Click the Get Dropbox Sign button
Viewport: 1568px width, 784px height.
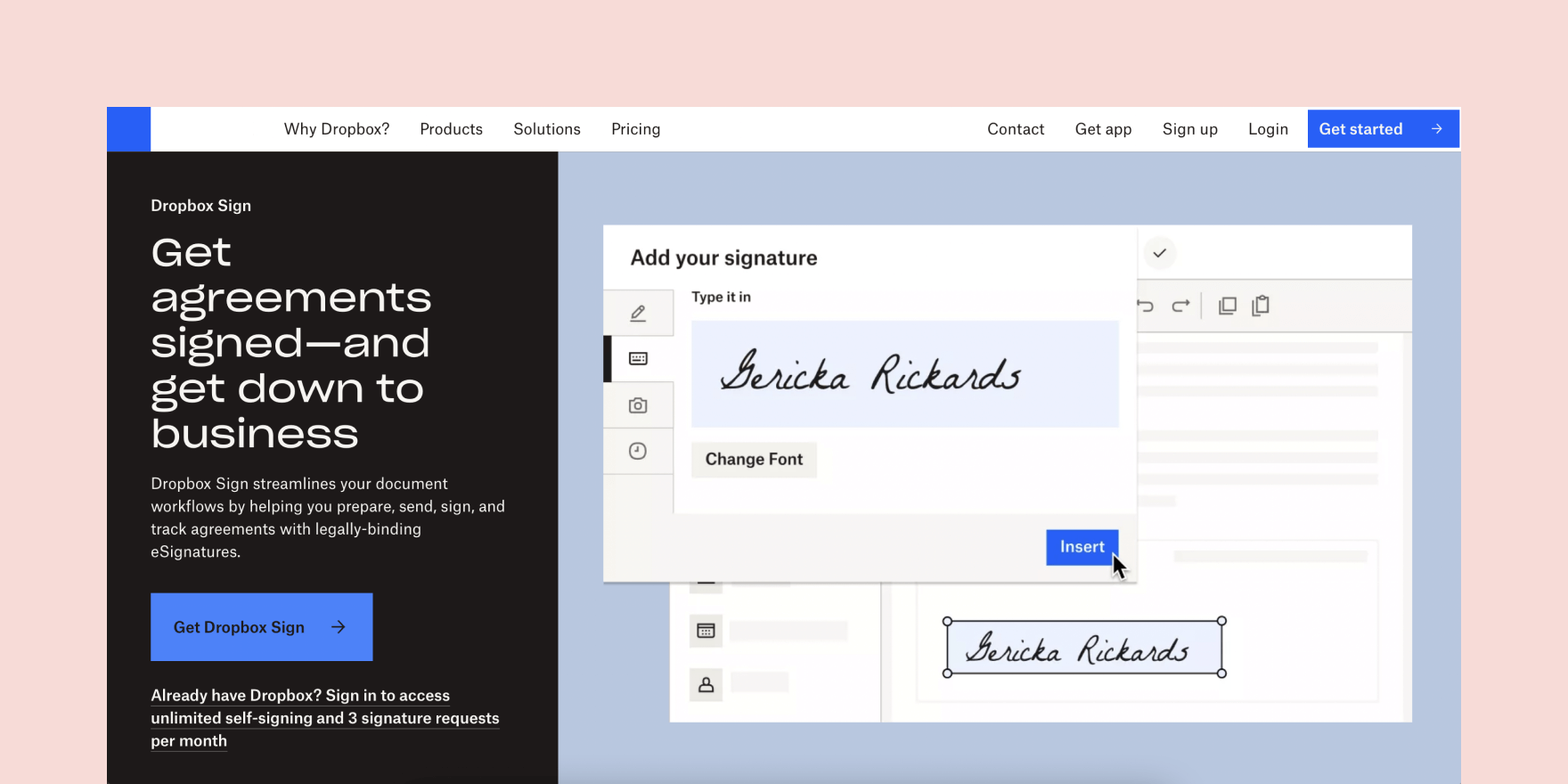click(262, 627)
